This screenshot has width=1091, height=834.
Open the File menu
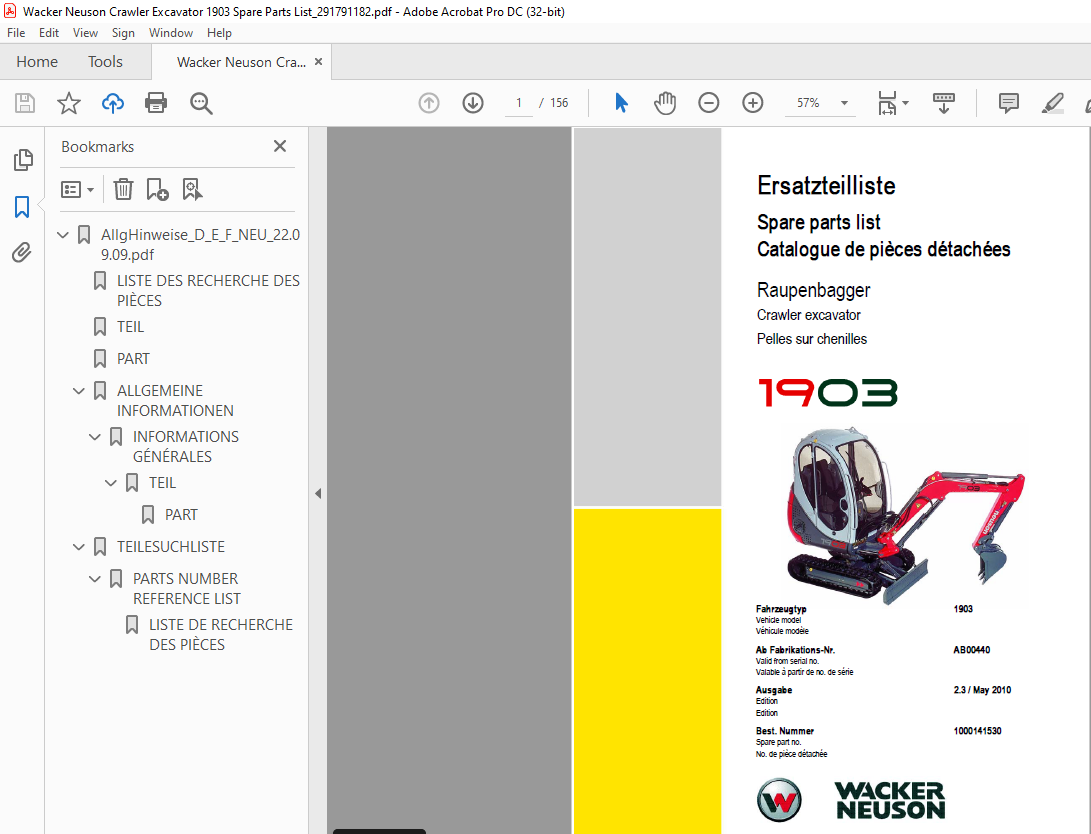[16, 33]
